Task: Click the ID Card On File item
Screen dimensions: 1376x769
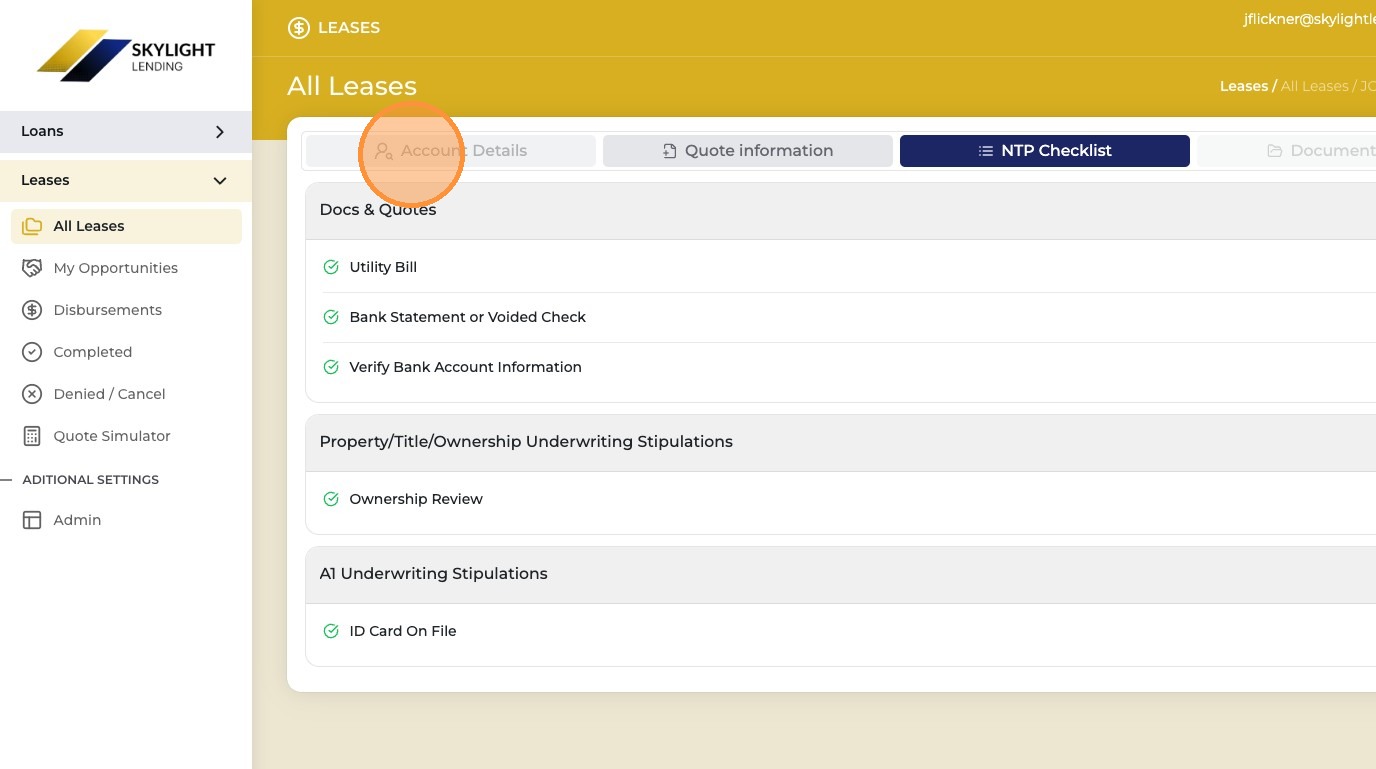Action: coord(403,631)
